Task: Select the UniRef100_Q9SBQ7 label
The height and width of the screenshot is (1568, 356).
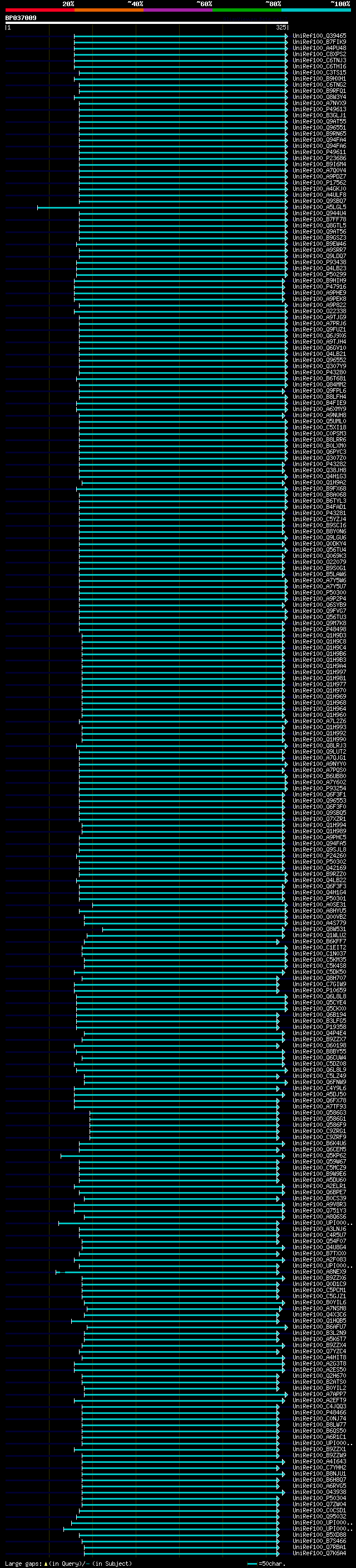Action: click(319, 201)
